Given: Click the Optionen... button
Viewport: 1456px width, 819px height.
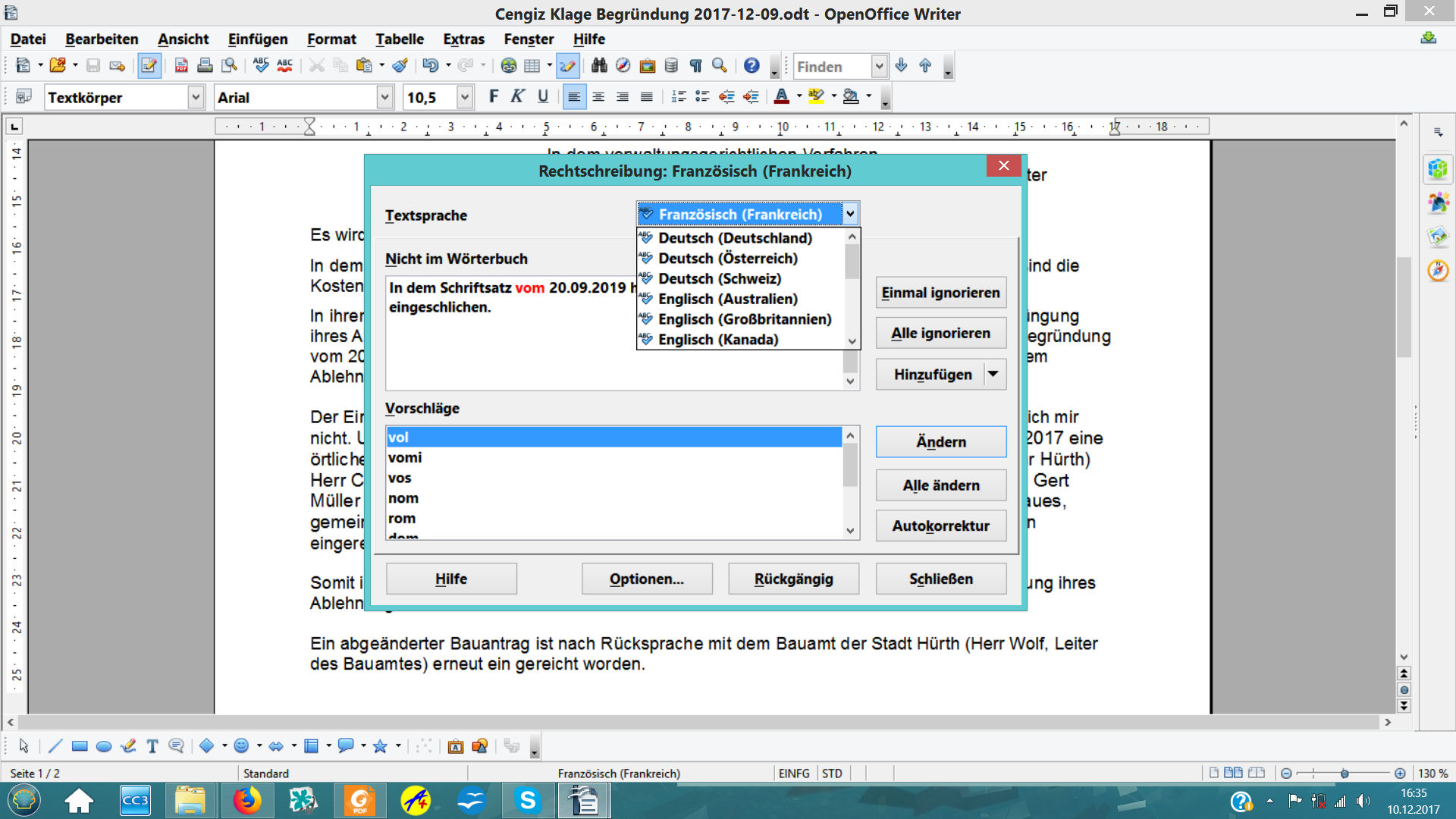Looking at the screenshot, I should pos(647,579).
